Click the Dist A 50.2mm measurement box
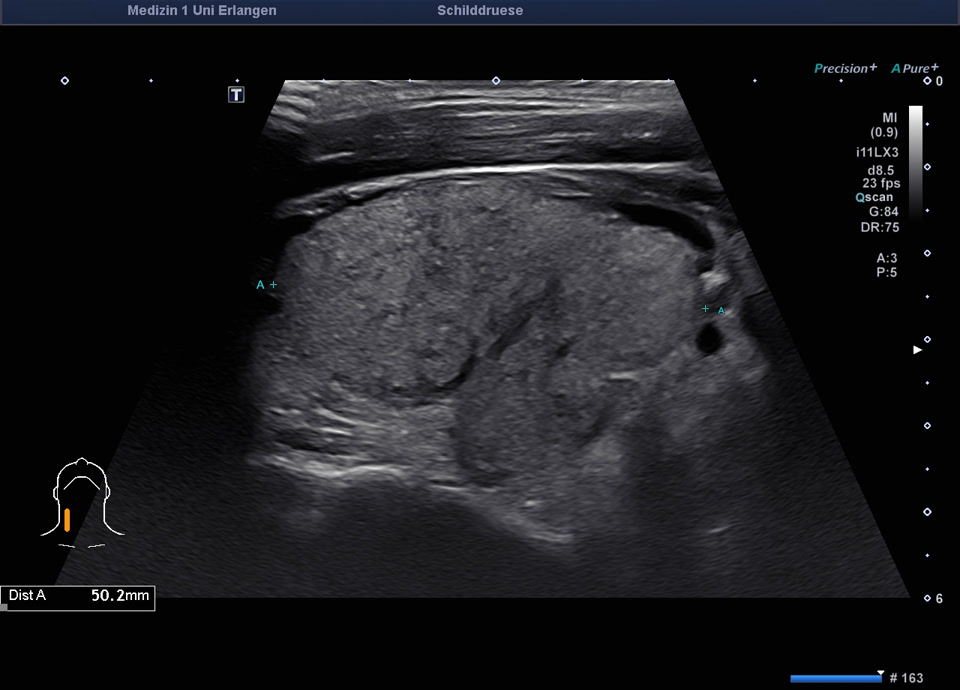Image resolution: width=960 pixels, height=690 pixels. coord(79,597)
